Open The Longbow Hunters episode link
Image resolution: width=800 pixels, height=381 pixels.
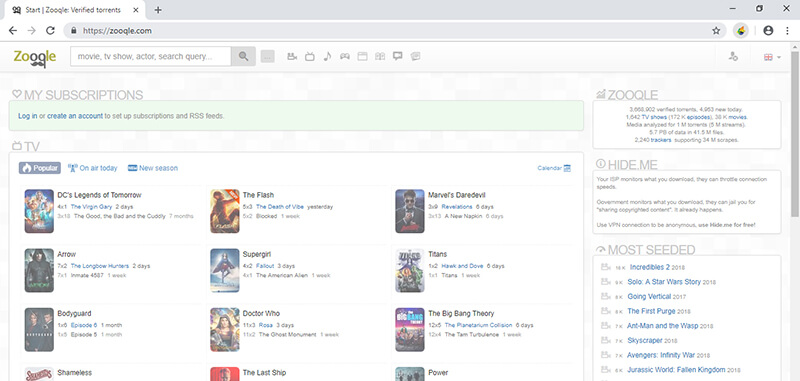[x=99, y=266]
